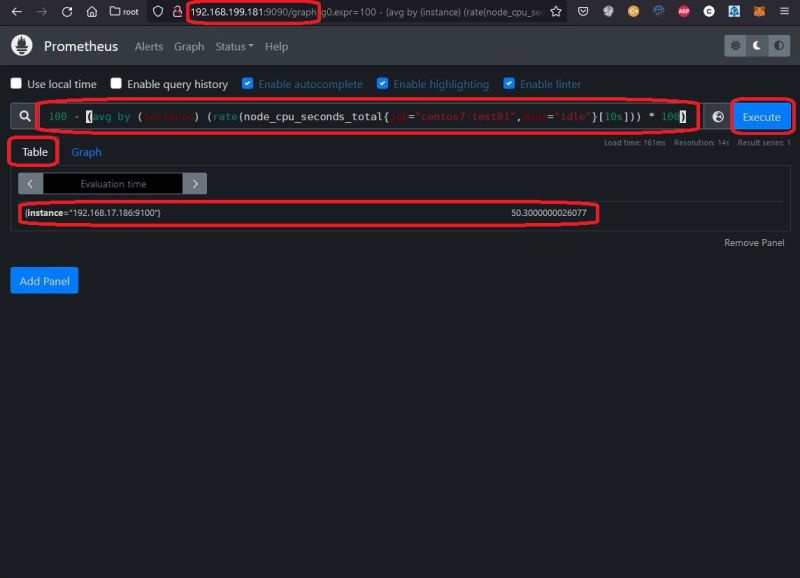Select the browser-preferred theme contrast icon

[779, 46]
